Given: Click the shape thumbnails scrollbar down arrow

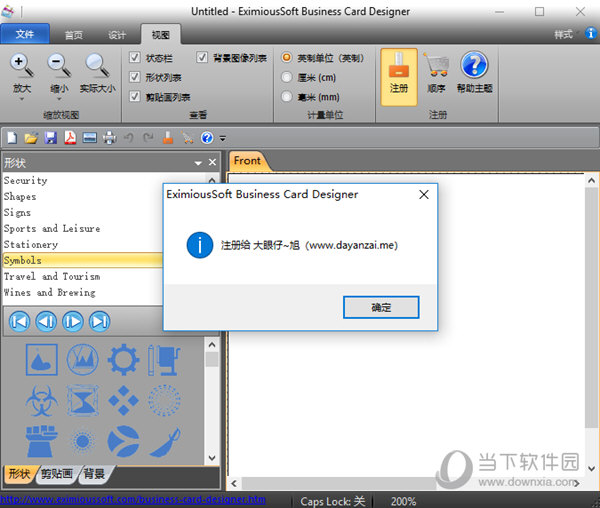Looking at the screenshot, I should [212, 458].
